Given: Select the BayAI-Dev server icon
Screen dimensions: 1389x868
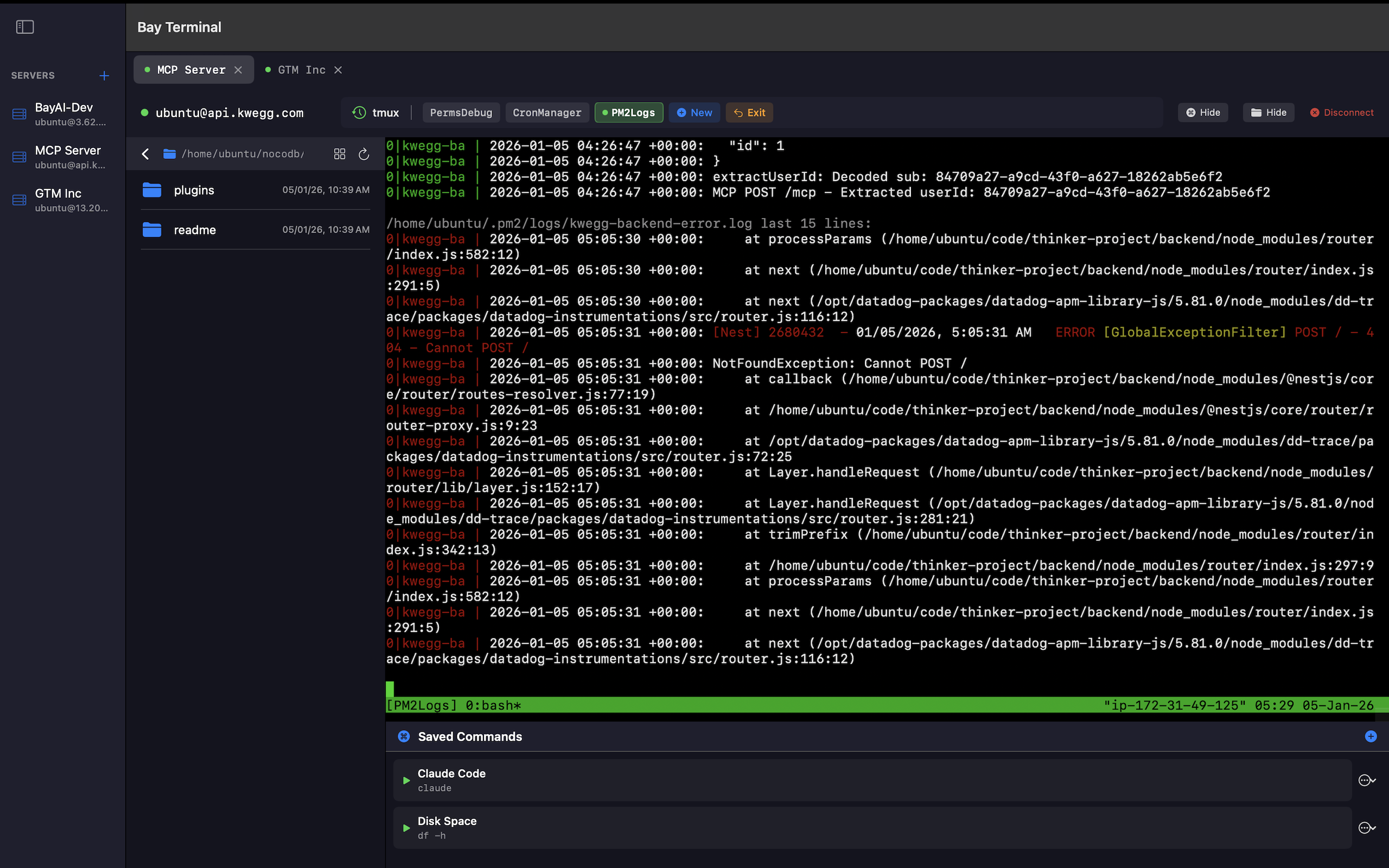Looking at the screenshot, I should [19, 113].
